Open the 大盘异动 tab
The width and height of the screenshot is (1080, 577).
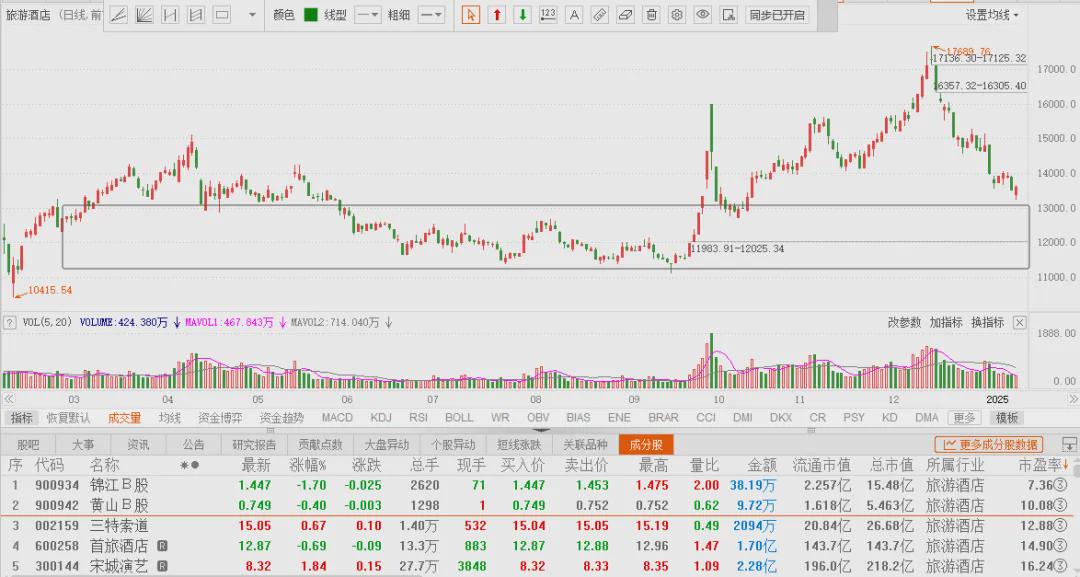[386, 445]
